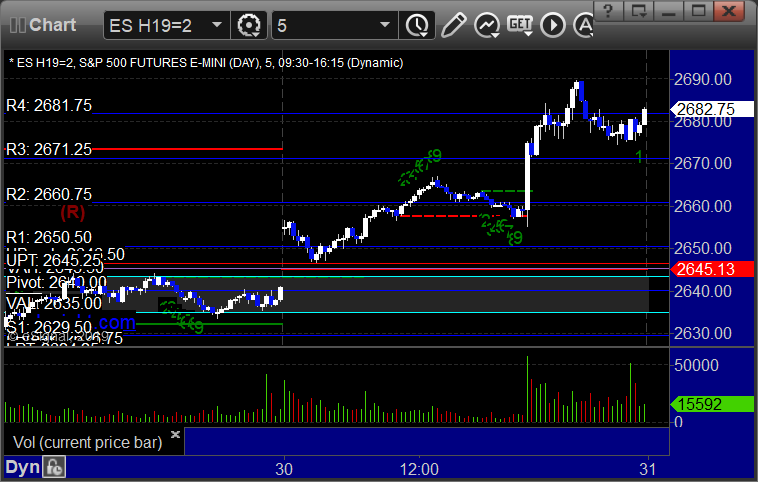The image size is (758, 482).
Task: Select the Vol (current price bar) tab
Action: pos(87,442)
